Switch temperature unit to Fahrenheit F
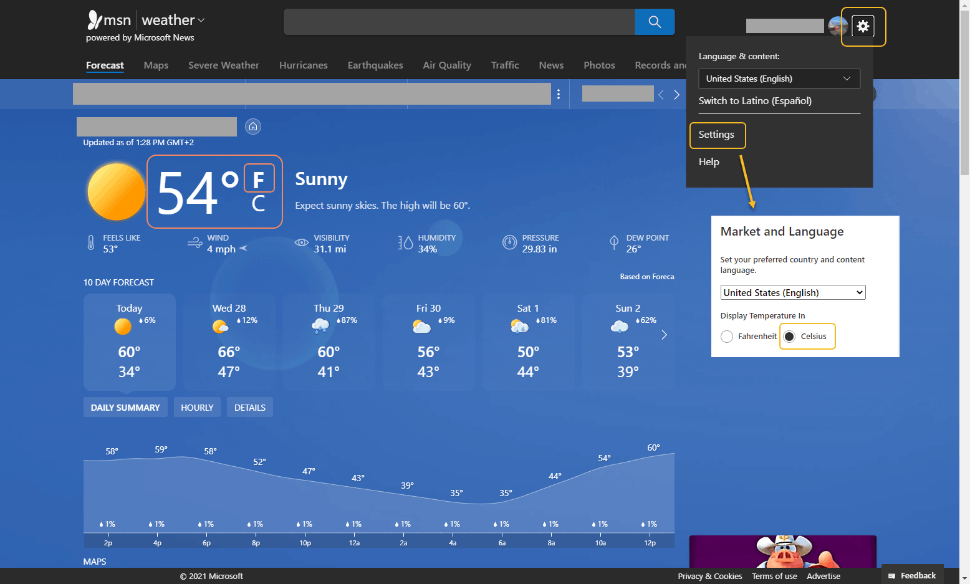This screenshot has height=584, width=970. [259, 179]
